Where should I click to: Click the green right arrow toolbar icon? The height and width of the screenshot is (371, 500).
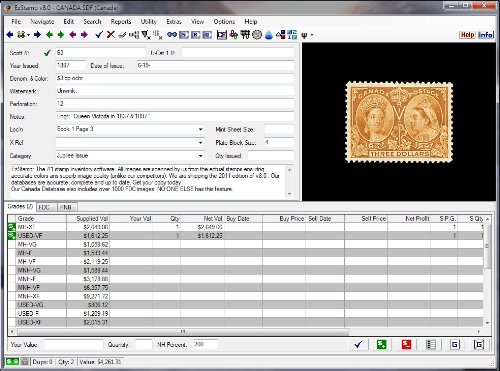(x=61, y=35)
